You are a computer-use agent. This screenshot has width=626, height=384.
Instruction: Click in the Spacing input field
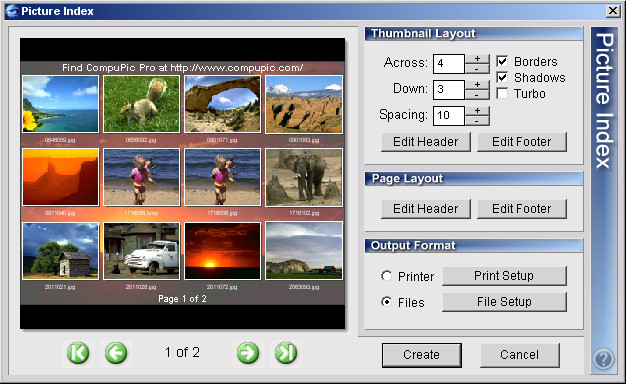[x=449, y=115]
